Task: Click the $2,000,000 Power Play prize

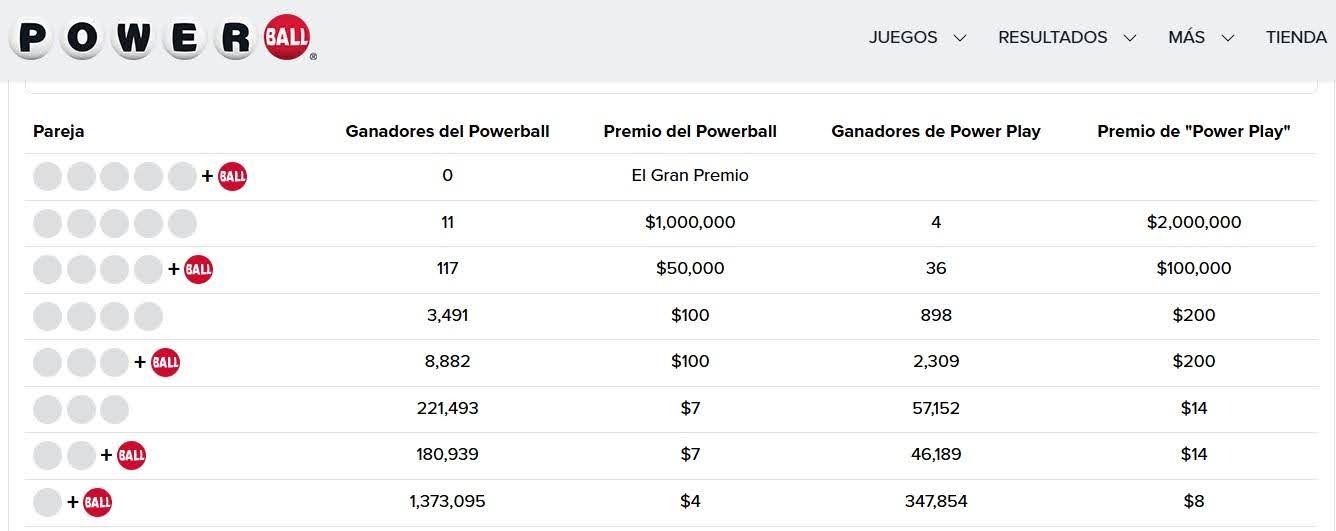Action: point(1193,223)
